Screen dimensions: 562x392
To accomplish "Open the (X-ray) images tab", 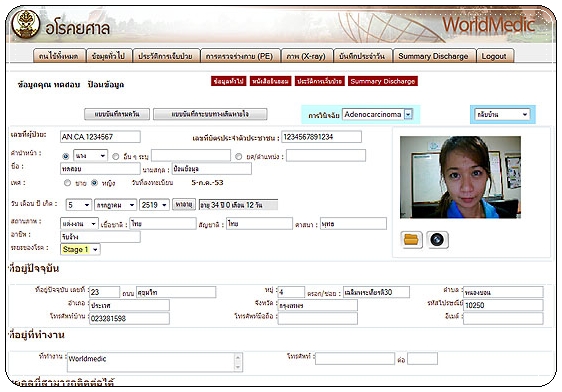I will tap(306, 56).
